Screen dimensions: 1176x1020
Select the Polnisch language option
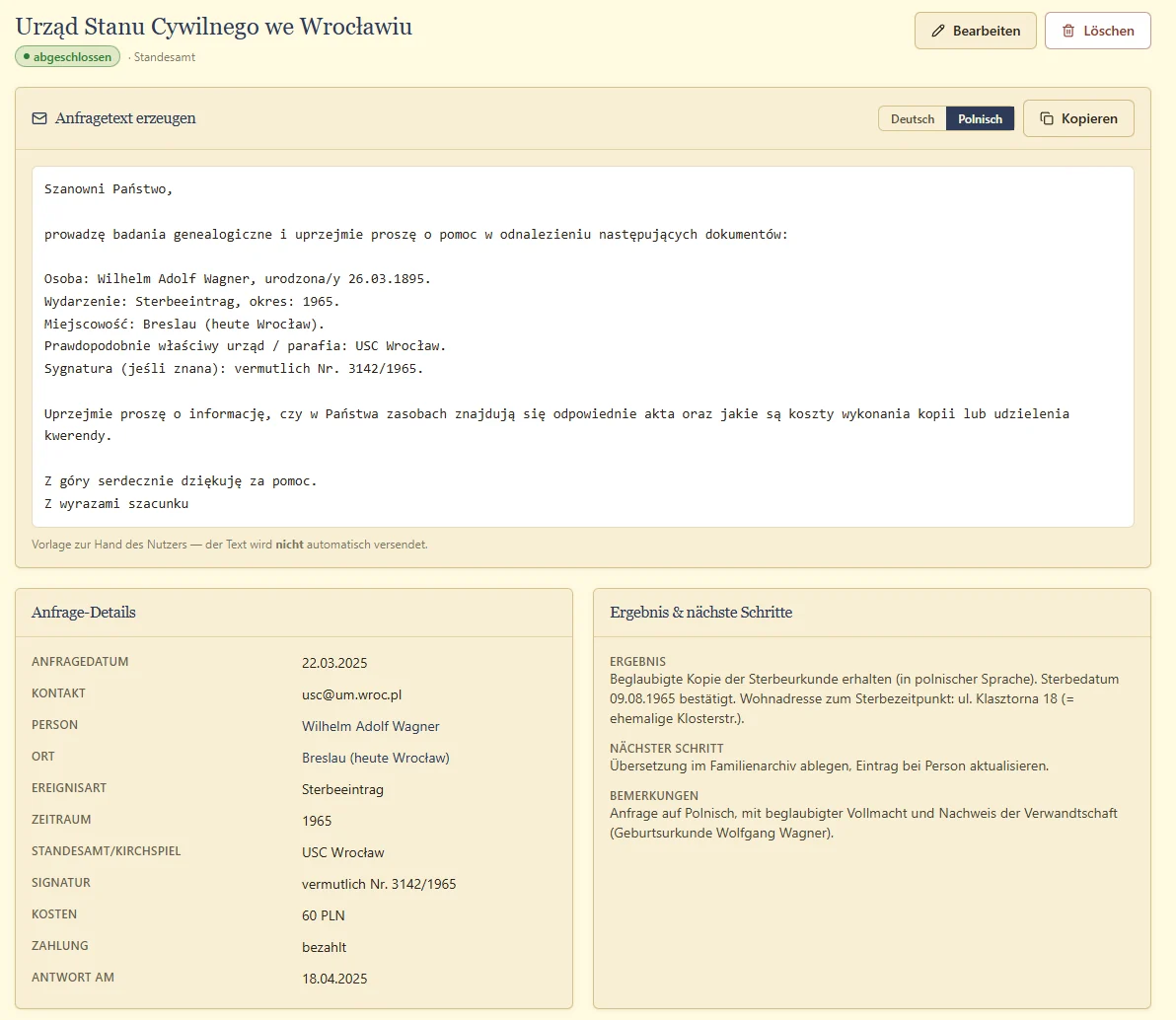(x=980, y=118)
